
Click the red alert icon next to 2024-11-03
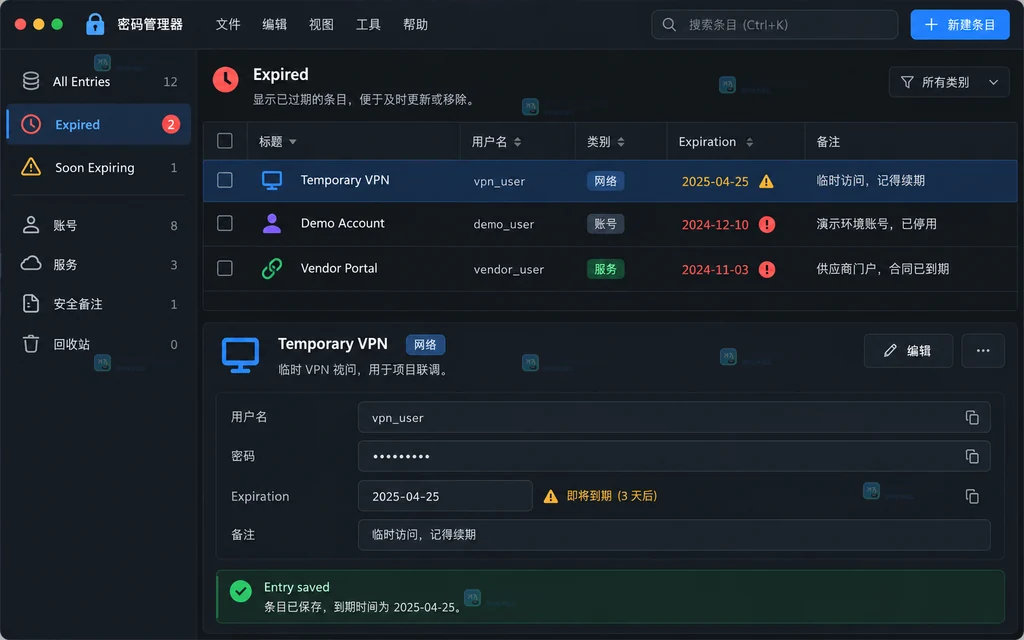(x=767, y=269)
